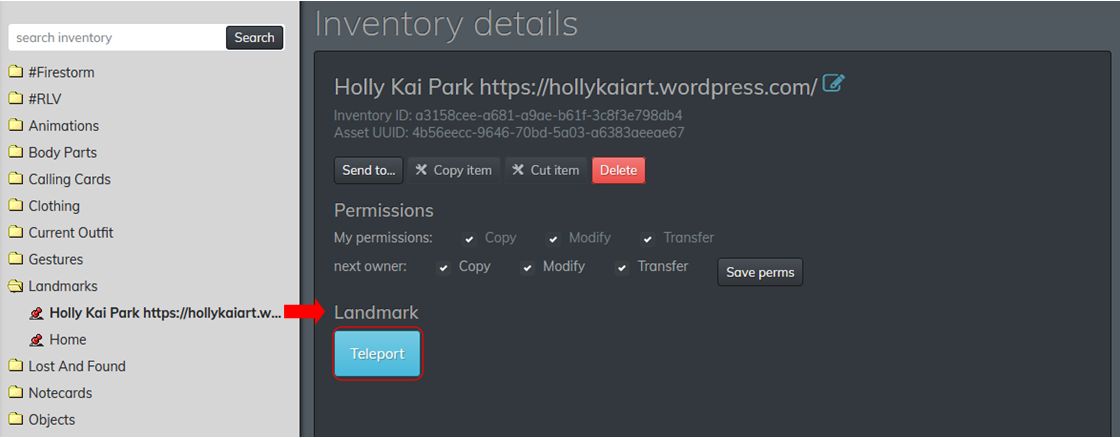Toggle next owner Transfer checkbox
The width and height of the screenshot is (1120, 438).
pyautogui.click(x=622, y=268)
